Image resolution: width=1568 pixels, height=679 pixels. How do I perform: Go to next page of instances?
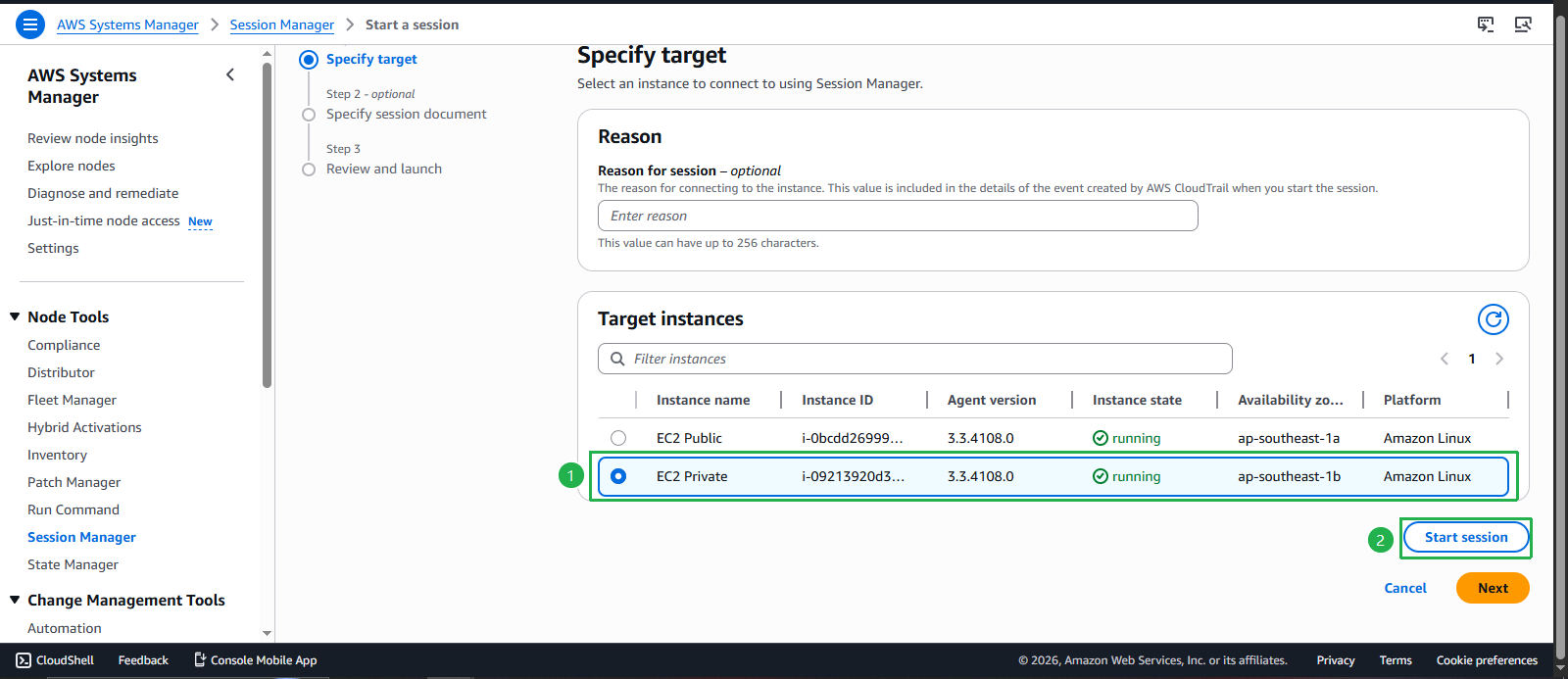1499,359
